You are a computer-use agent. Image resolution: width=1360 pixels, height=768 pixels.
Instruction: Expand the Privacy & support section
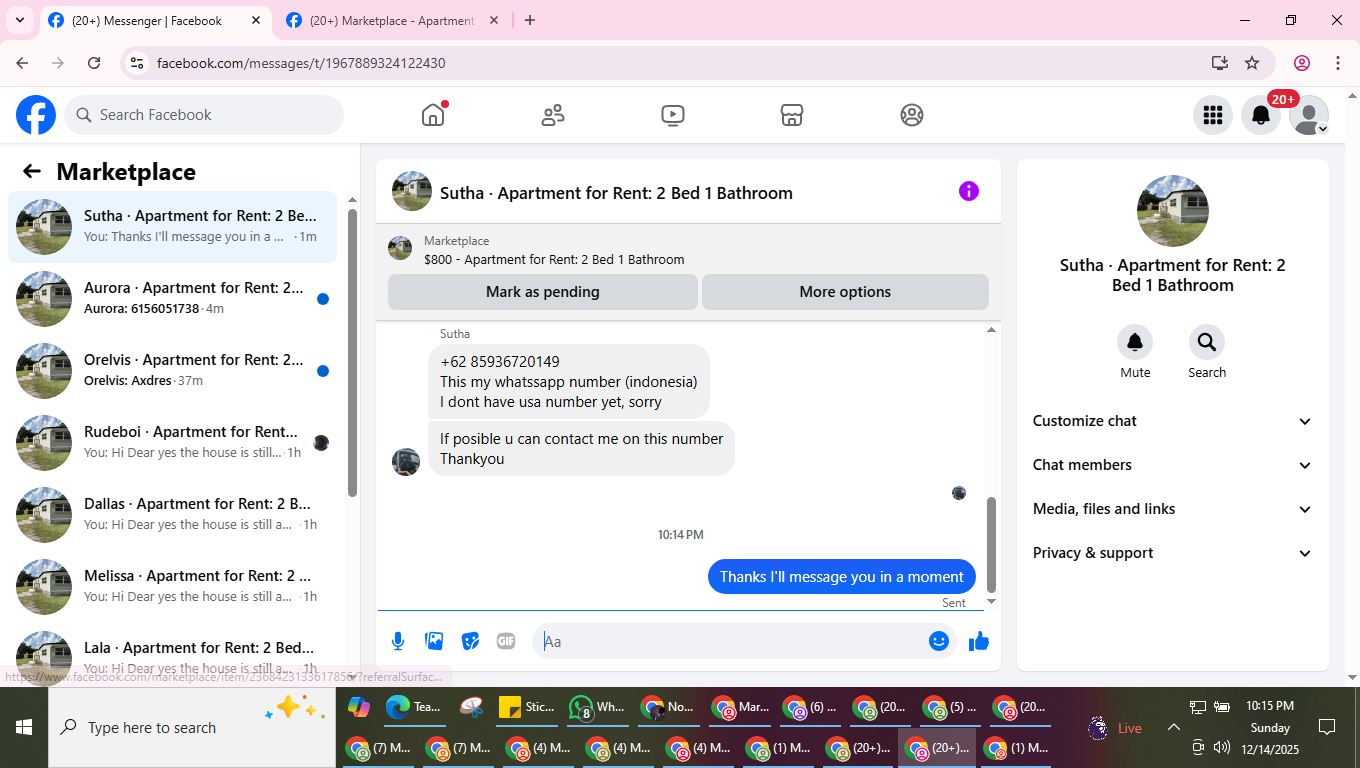coord(1173,553)
